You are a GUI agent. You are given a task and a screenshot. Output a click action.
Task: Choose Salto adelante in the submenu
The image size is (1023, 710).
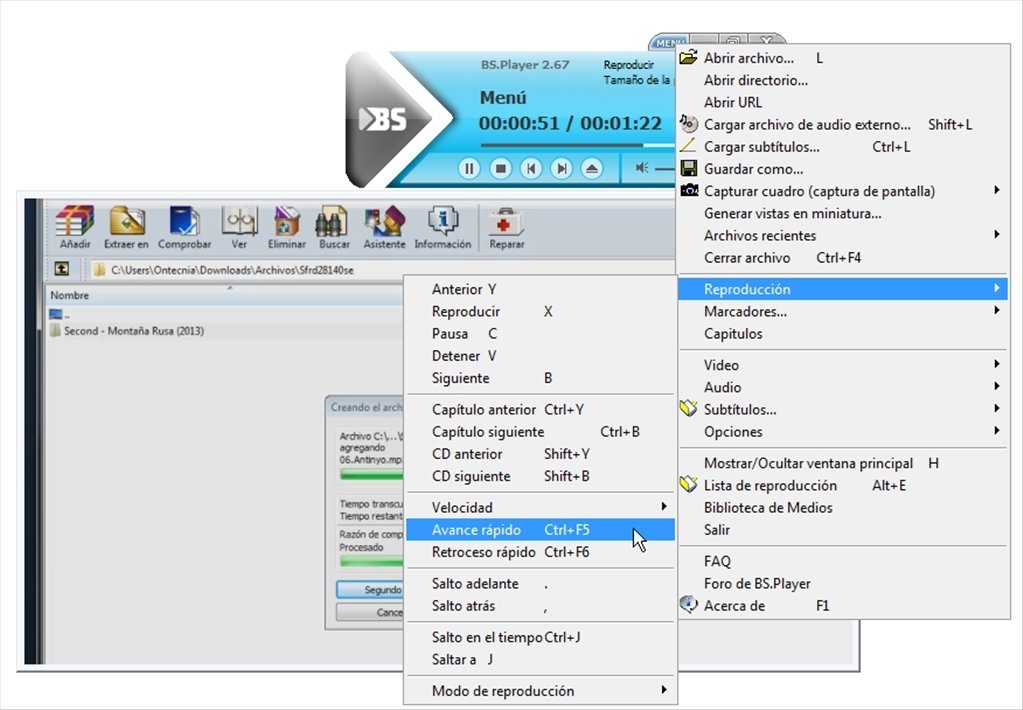click(540, 583)
